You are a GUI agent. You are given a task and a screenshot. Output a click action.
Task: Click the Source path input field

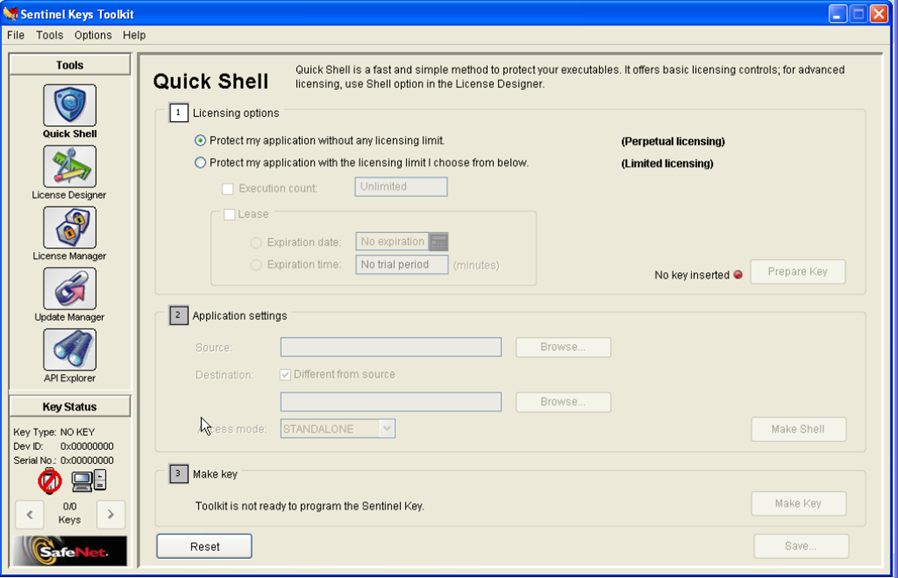(x=390, y=347)
